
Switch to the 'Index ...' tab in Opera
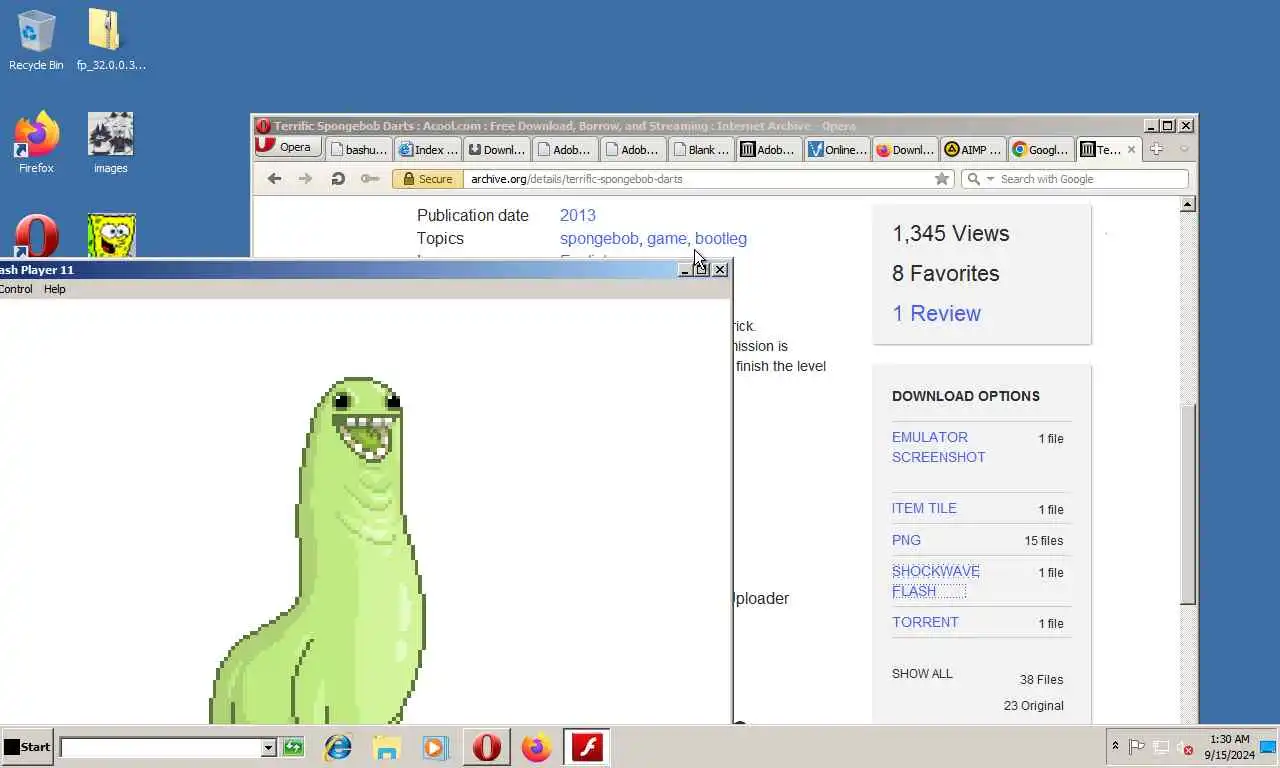[427, 149]
